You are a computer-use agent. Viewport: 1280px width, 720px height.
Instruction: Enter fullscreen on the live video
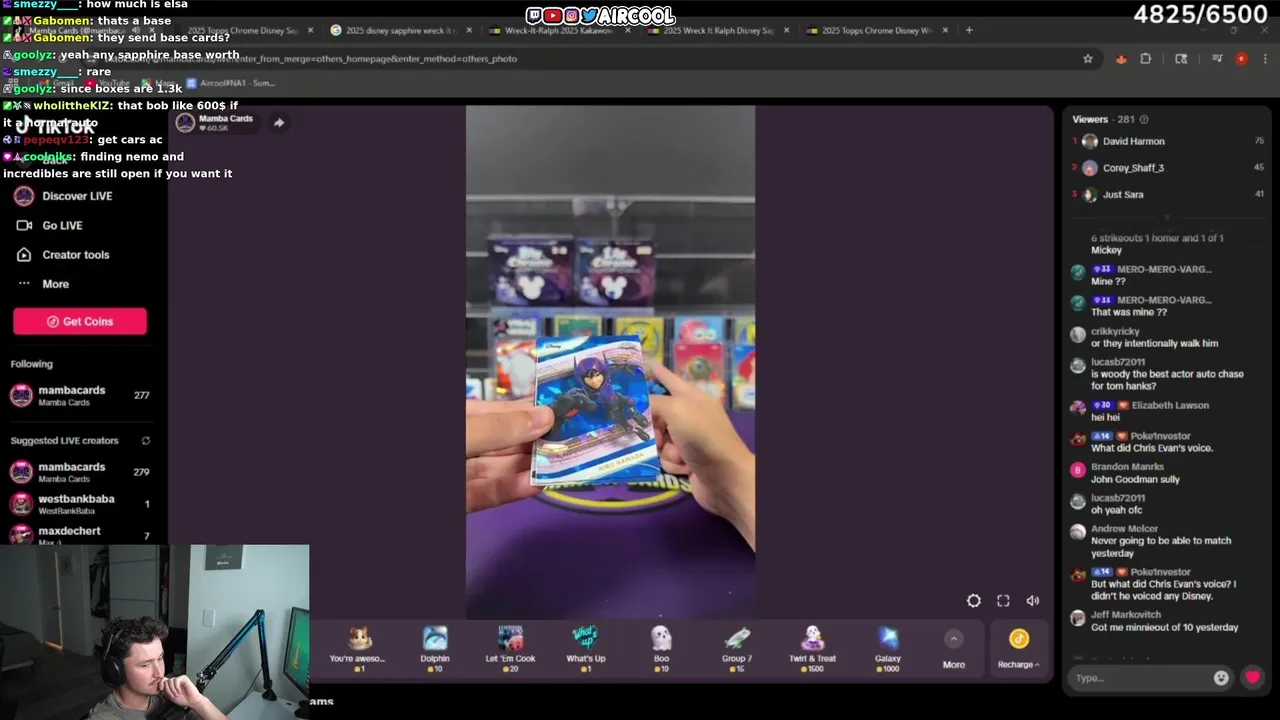(x=1003, y=601)
